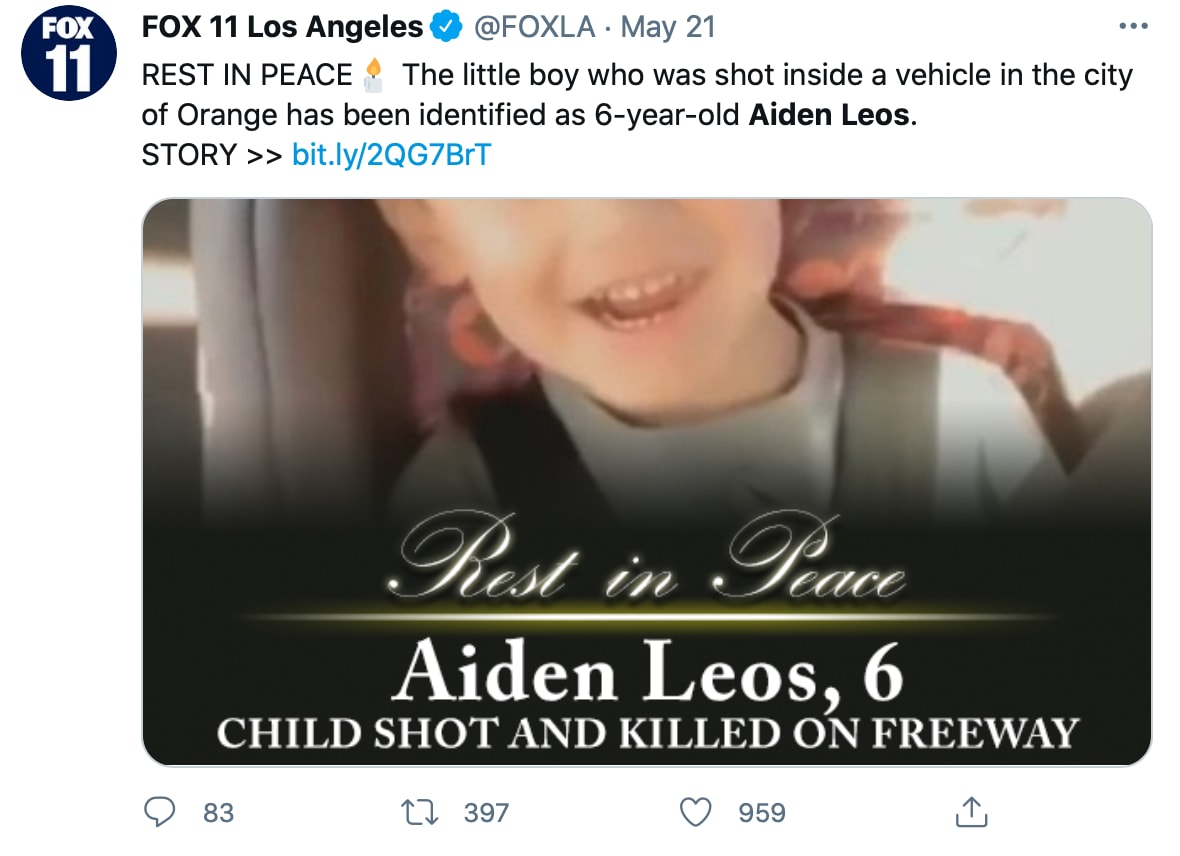Click the bold Aiden Leos name in text
The height and width of the screenshot is (856, 1180).
[x=829, y=115]
